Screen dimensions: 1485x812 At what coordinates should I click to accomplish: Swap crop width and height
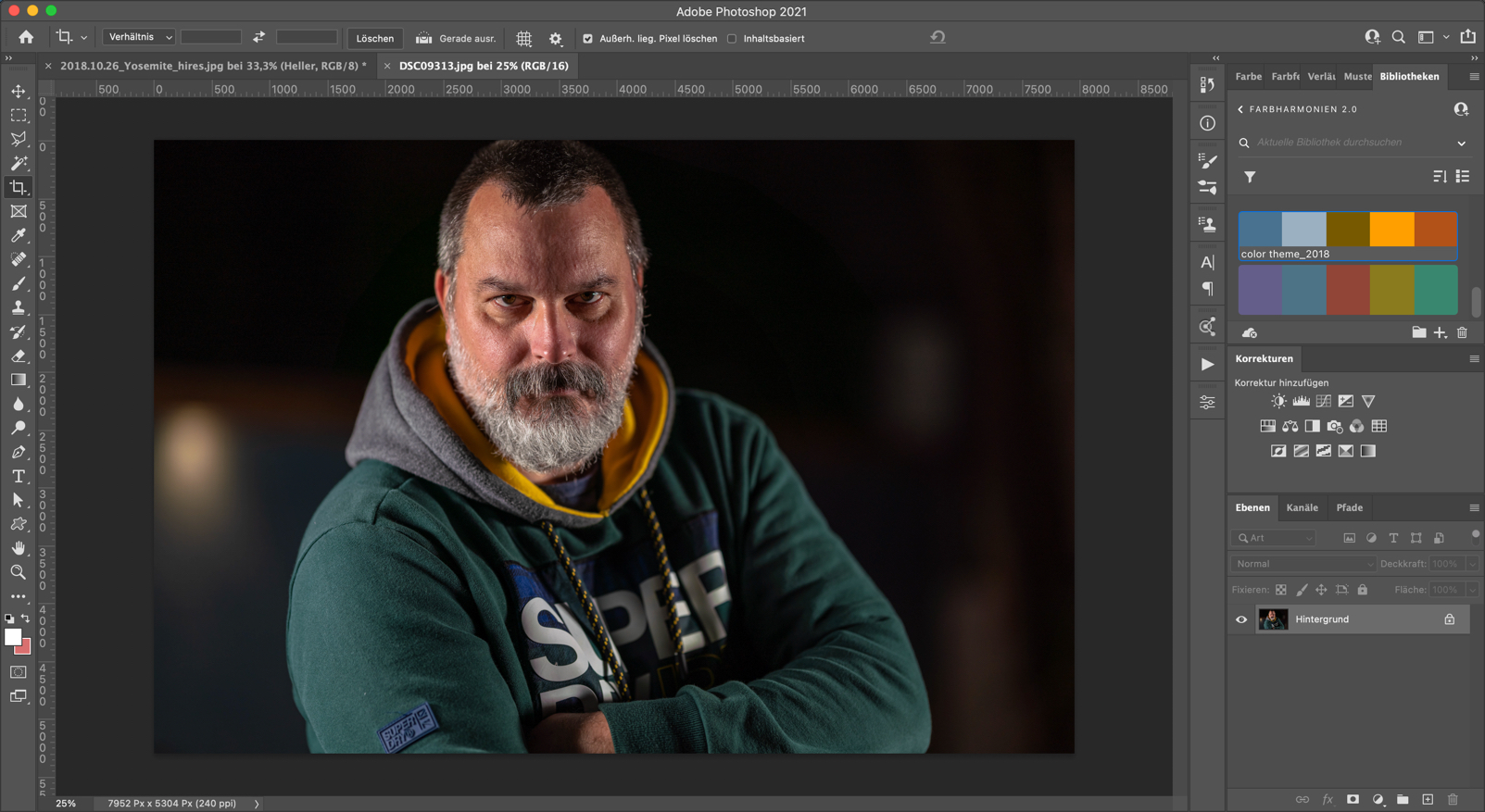point(259,37)
